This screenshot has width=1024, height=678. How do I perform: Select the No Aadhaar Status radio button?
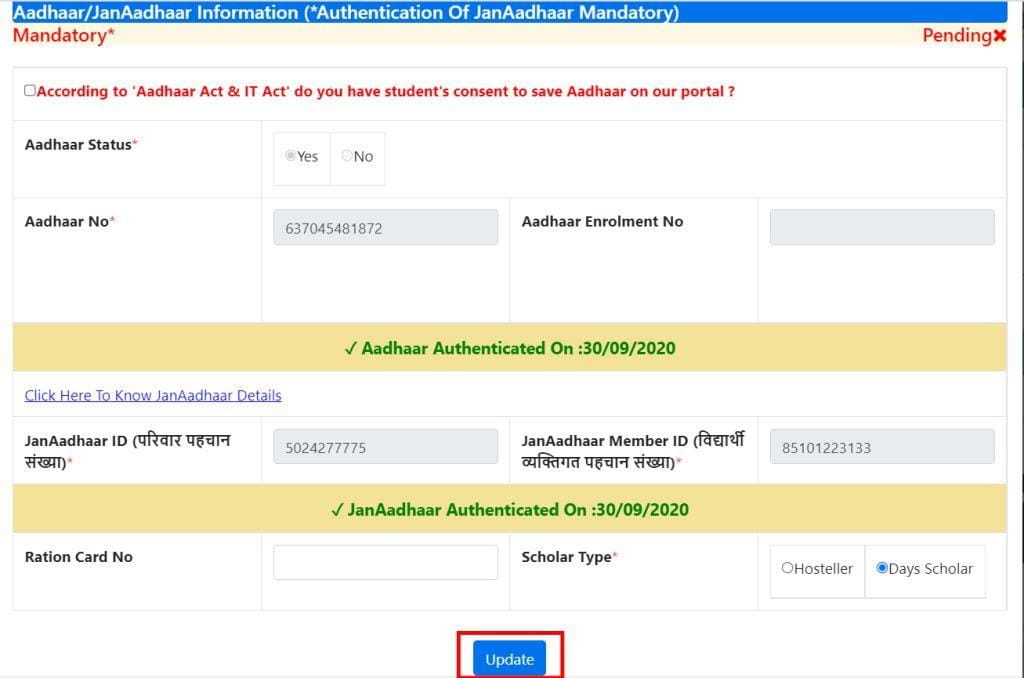[x=344, y=156]
